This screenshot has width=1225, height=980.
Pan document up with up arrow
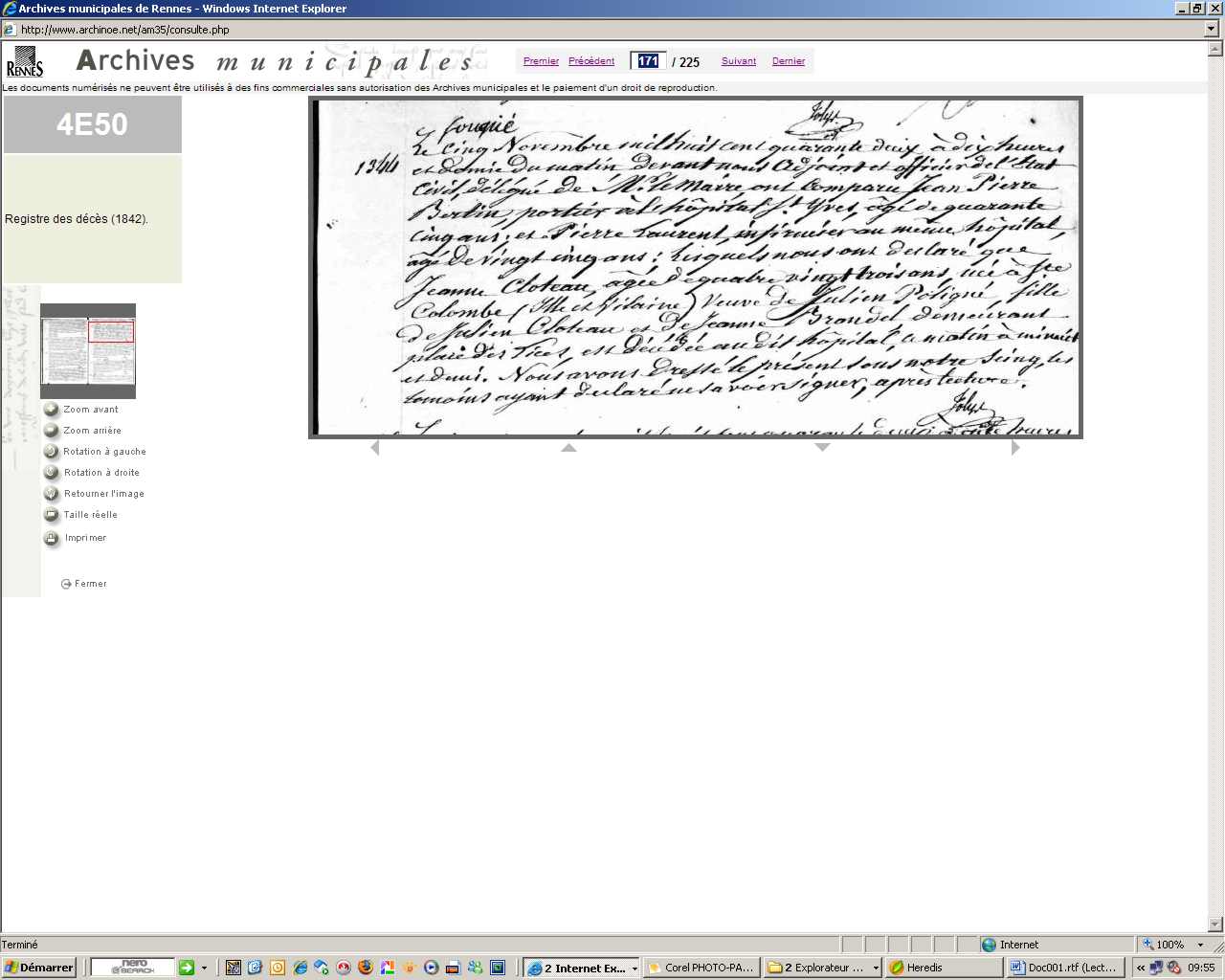(568, 447)
